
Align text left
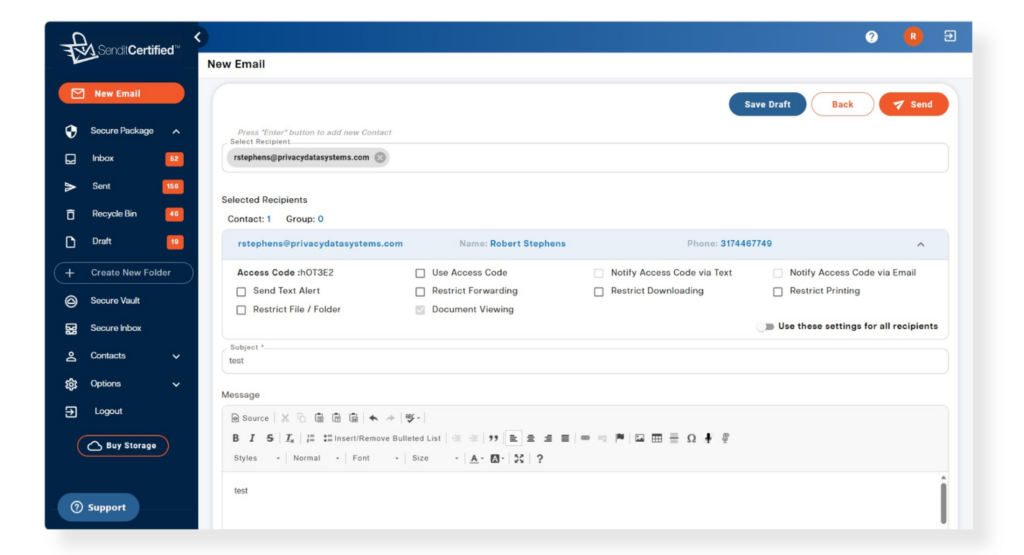coord(513,438)
